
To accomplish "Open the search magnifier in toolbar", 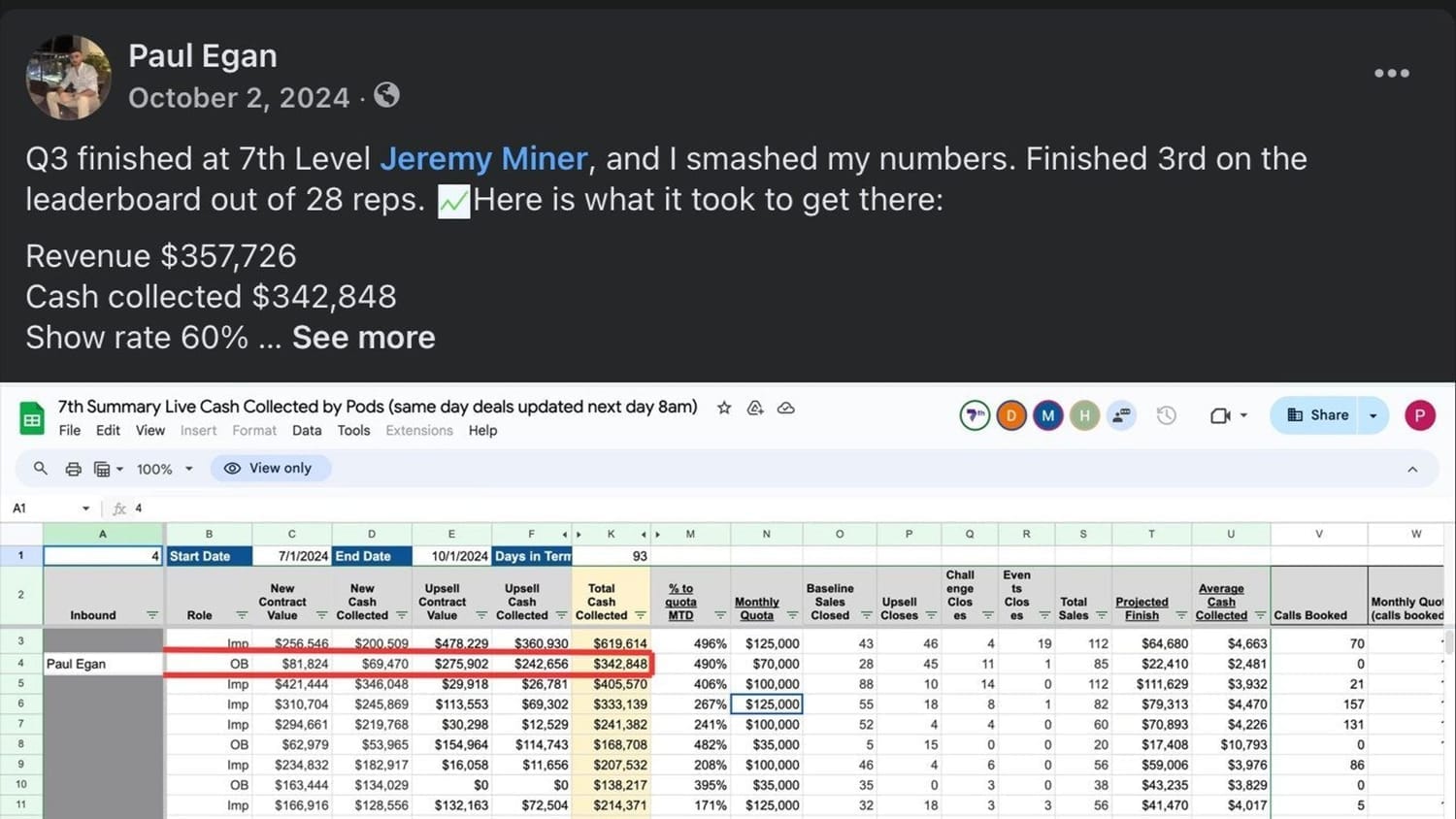I will (x=41, y=469).
